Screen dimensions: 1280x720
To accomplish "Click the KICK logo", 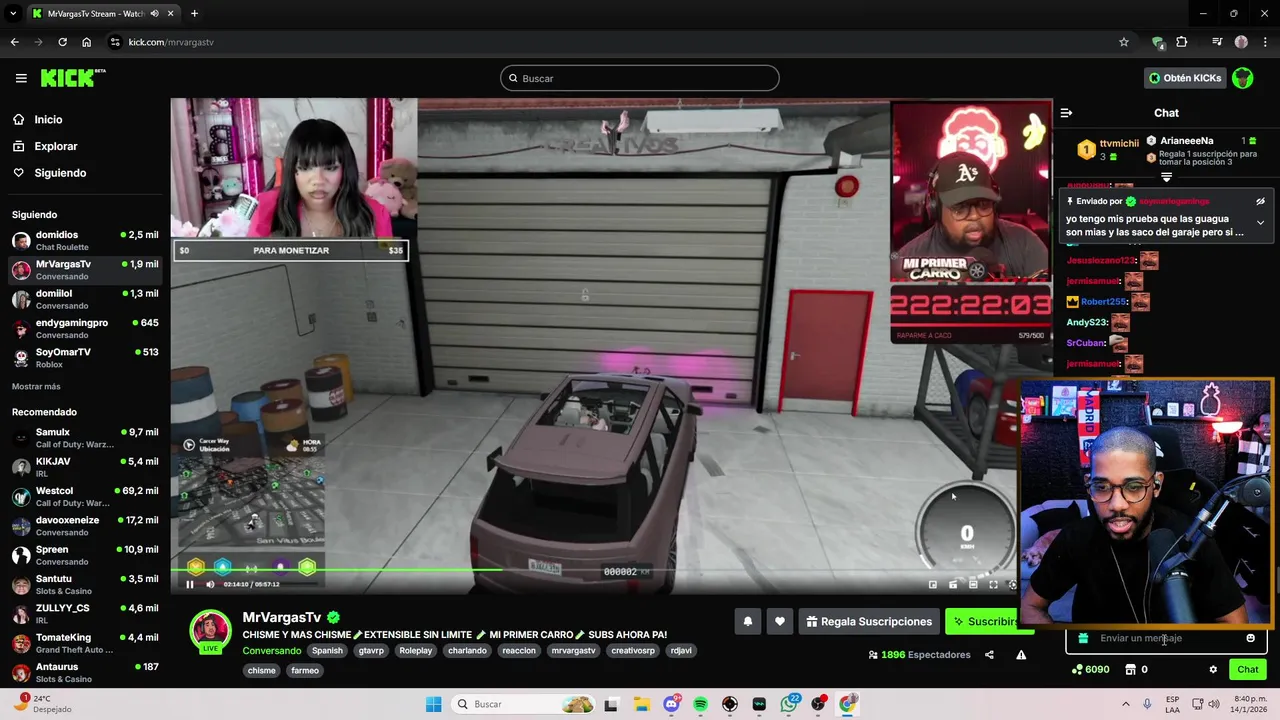I will 72,78.
